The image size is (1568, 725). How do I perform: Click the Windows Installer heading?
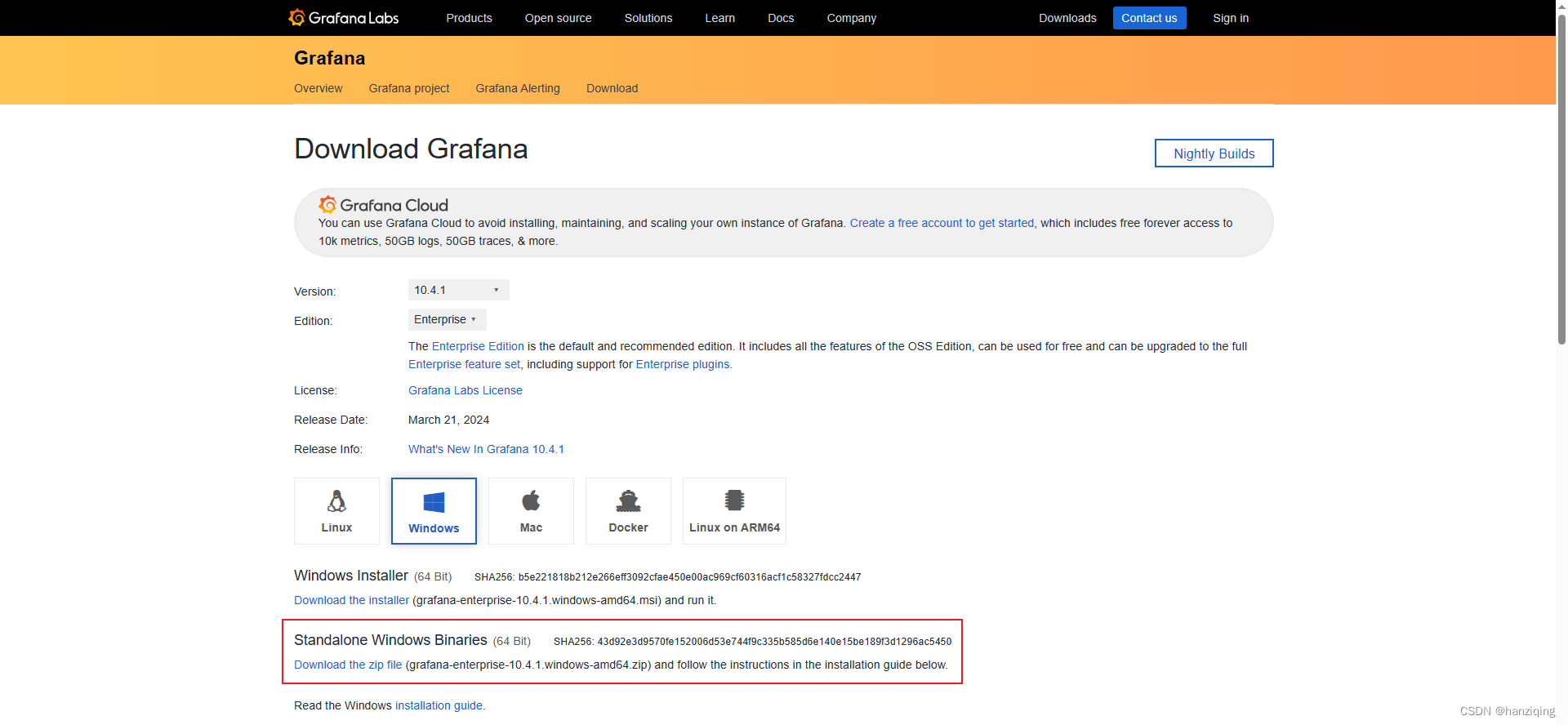coord(351,576)
